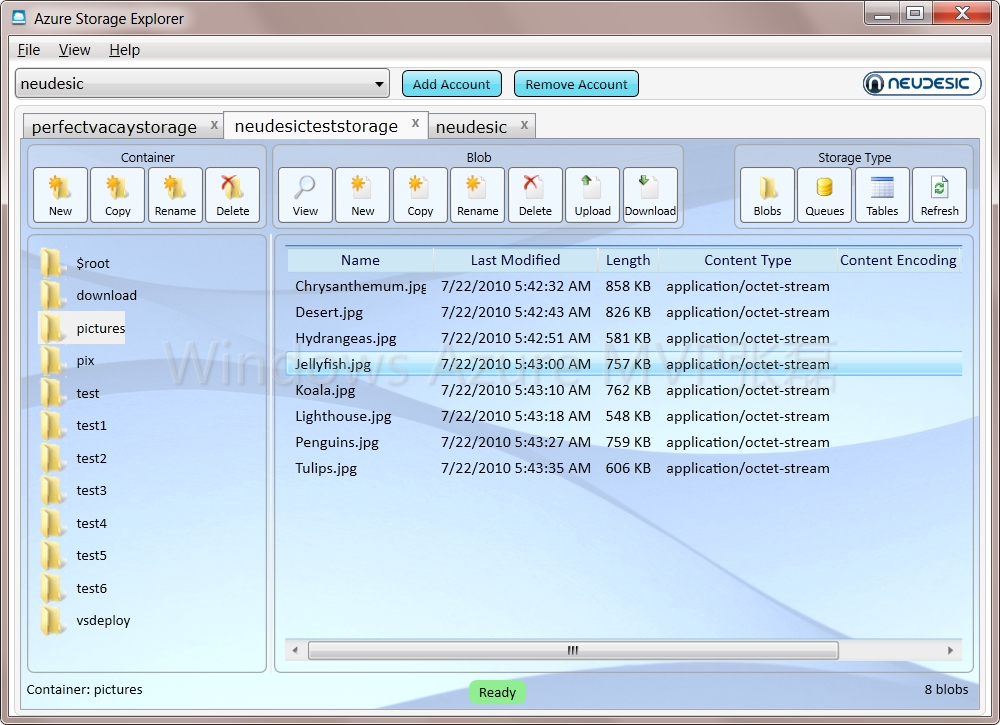Select the Chrysanthemum.jpg blob
1000x725 pixels.
624,286
